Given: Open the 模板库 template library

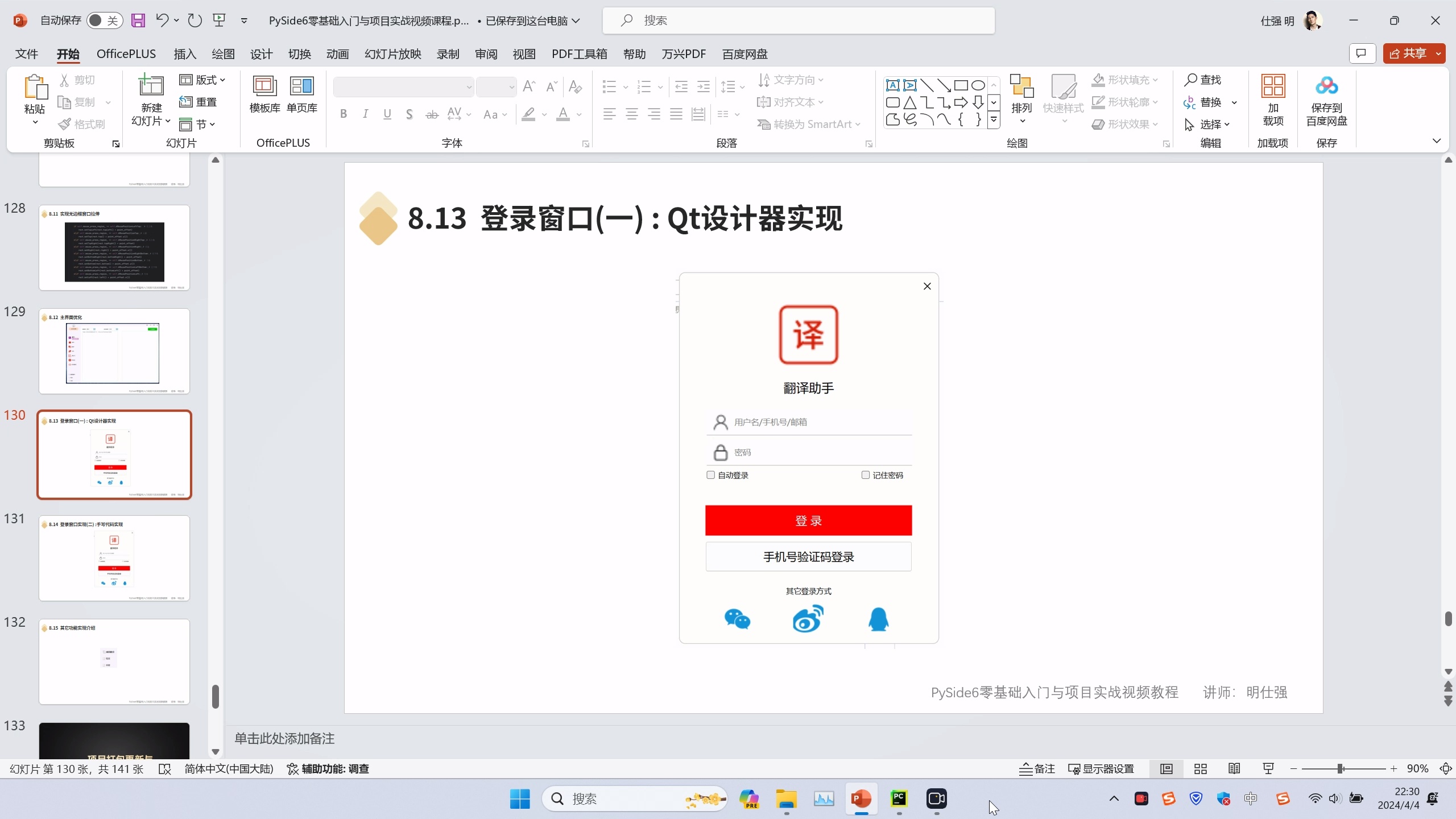Looking at the screenshot, I should click(x=264, y=96).
